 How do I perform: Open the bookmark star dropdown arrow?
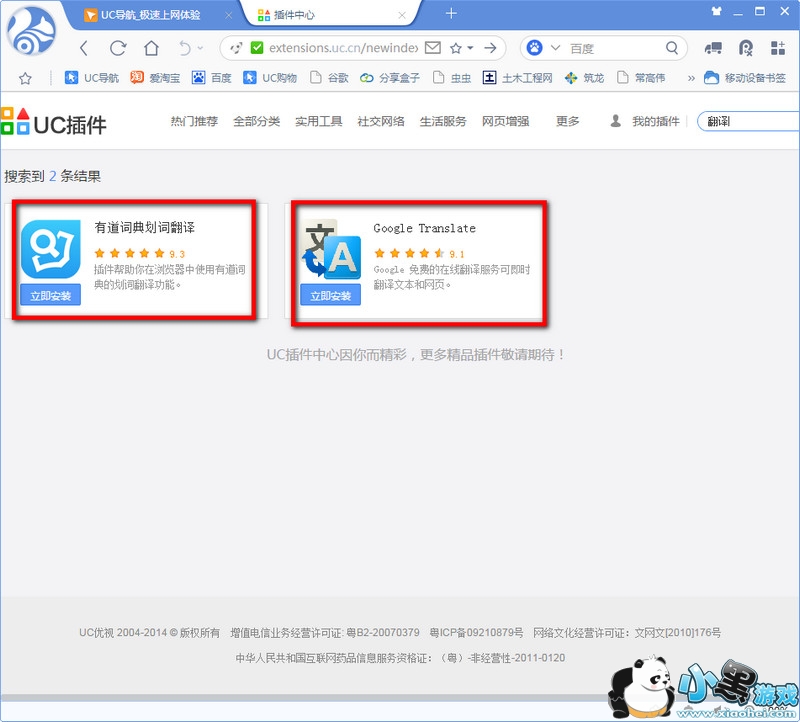[470, 48]
